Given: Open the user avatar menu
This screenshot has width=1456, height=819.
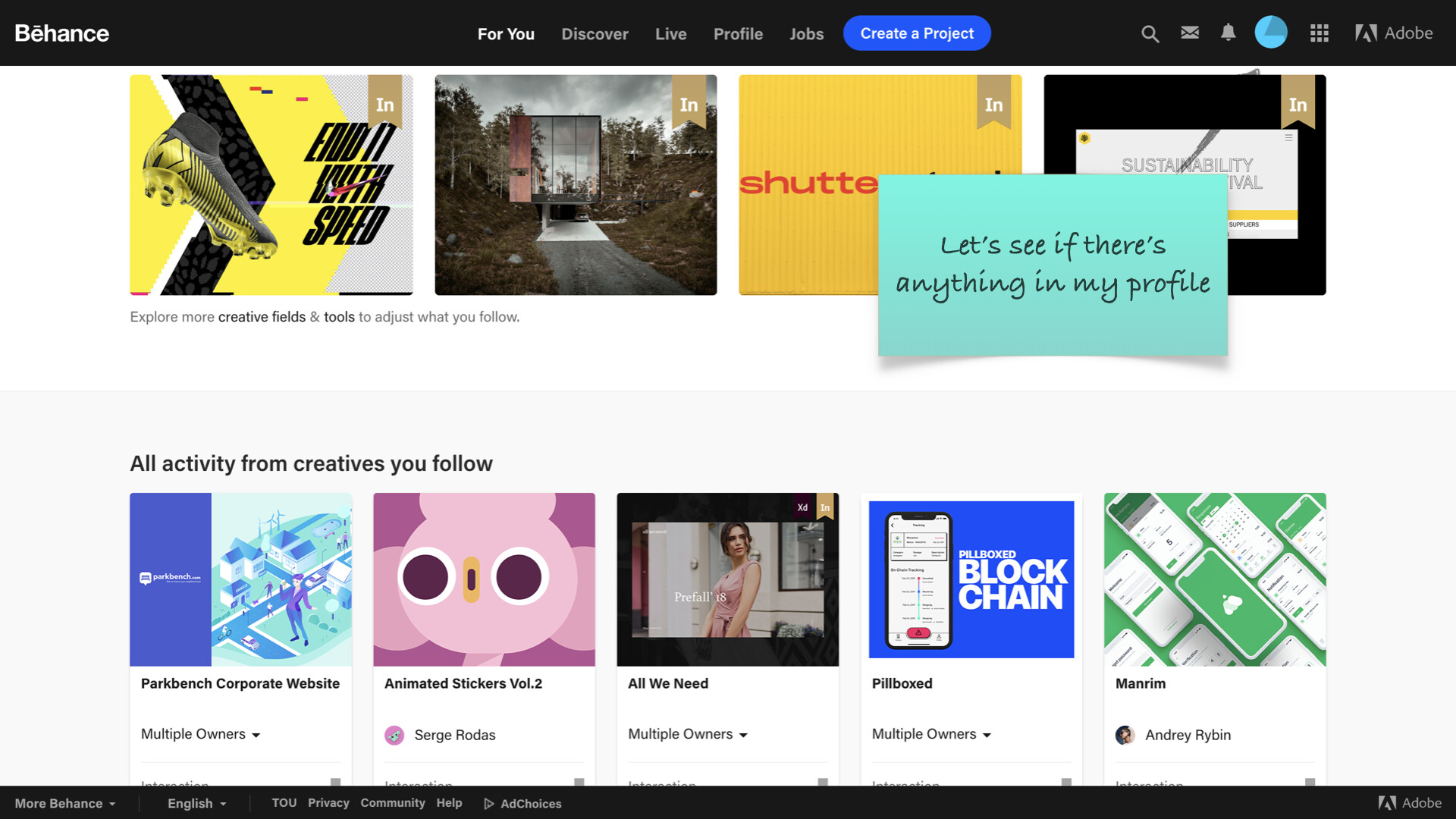Looking at the screenshot, I should click(1271, 33).
